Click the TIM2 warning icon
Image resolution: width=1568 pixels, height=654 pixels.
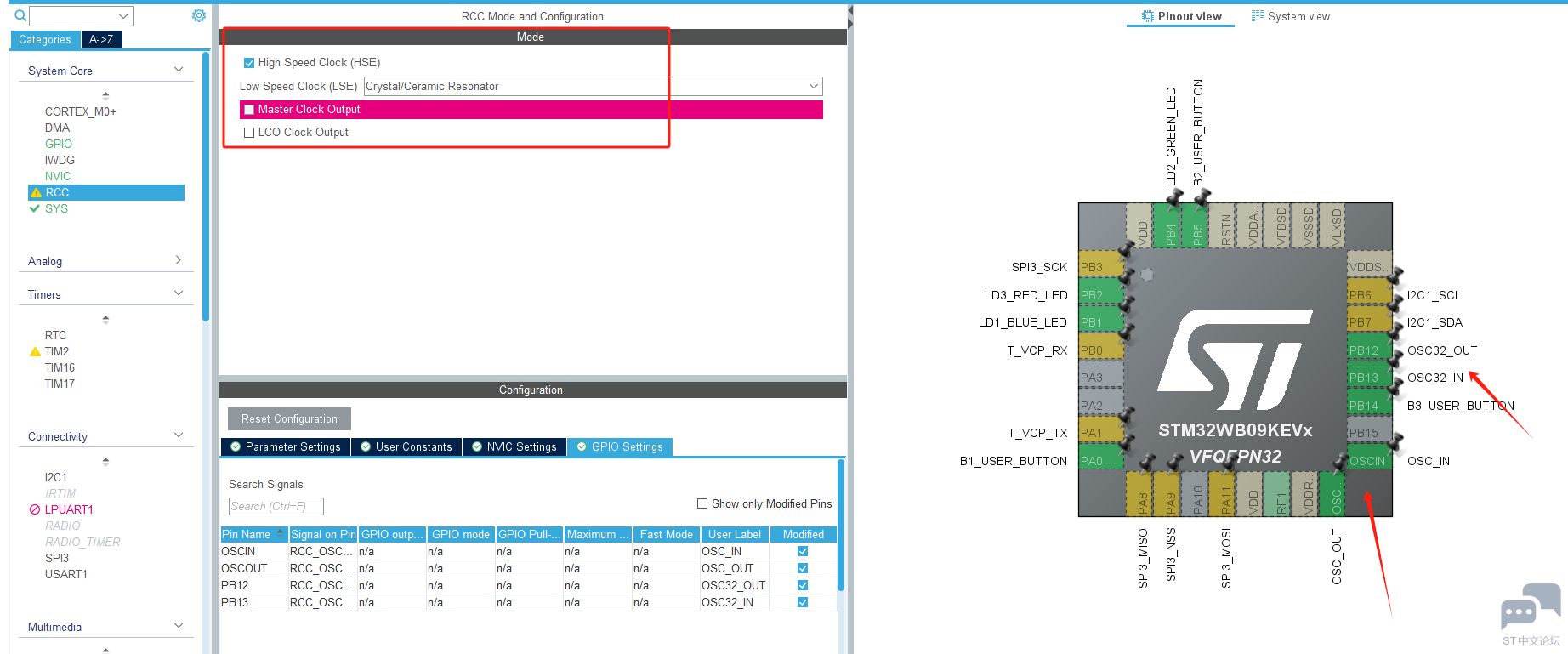point(35,351)
